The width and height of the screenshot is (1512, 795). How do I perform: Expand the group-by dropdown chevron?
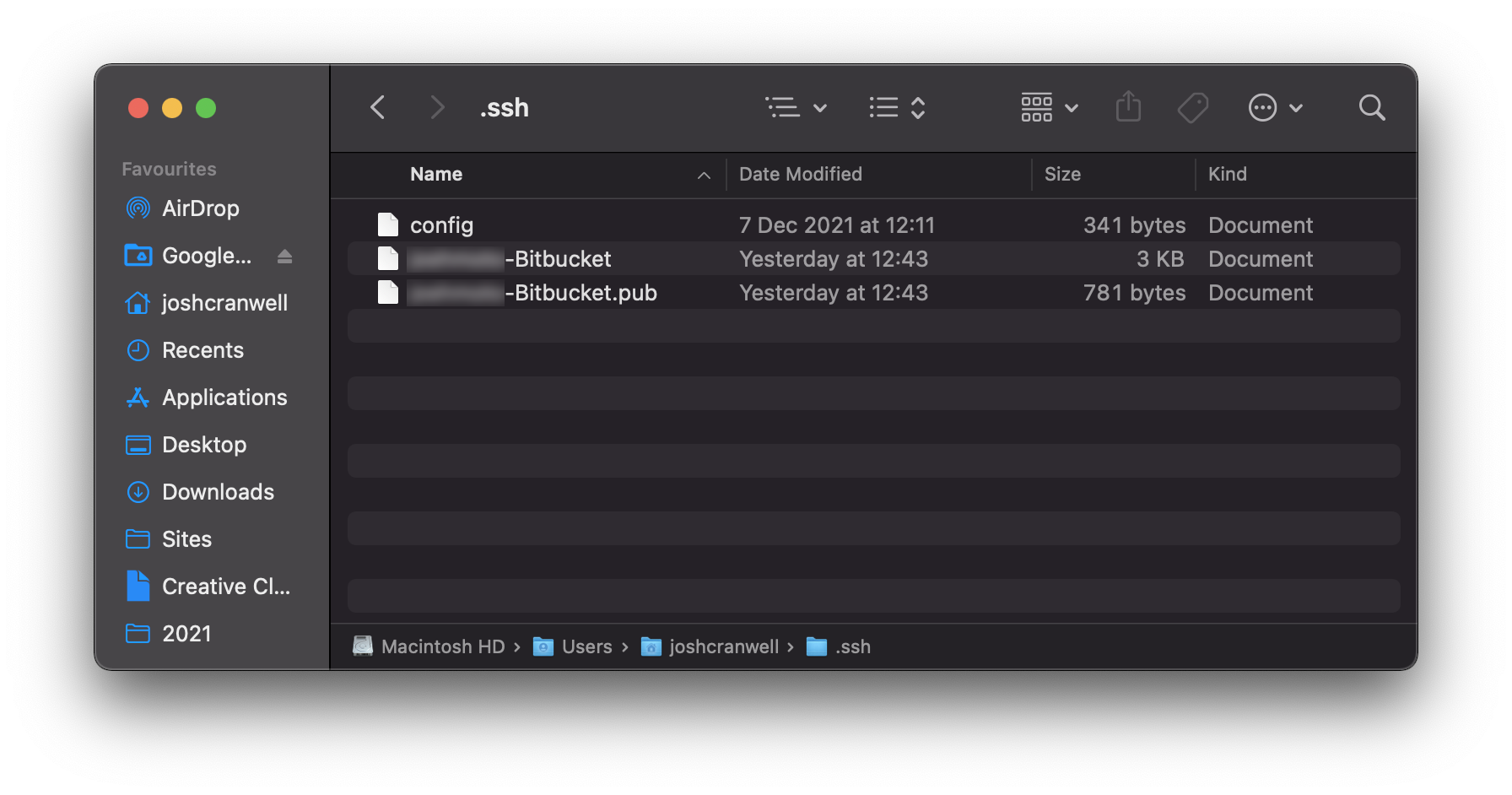pyautogui.click(x=1072, y=108)
